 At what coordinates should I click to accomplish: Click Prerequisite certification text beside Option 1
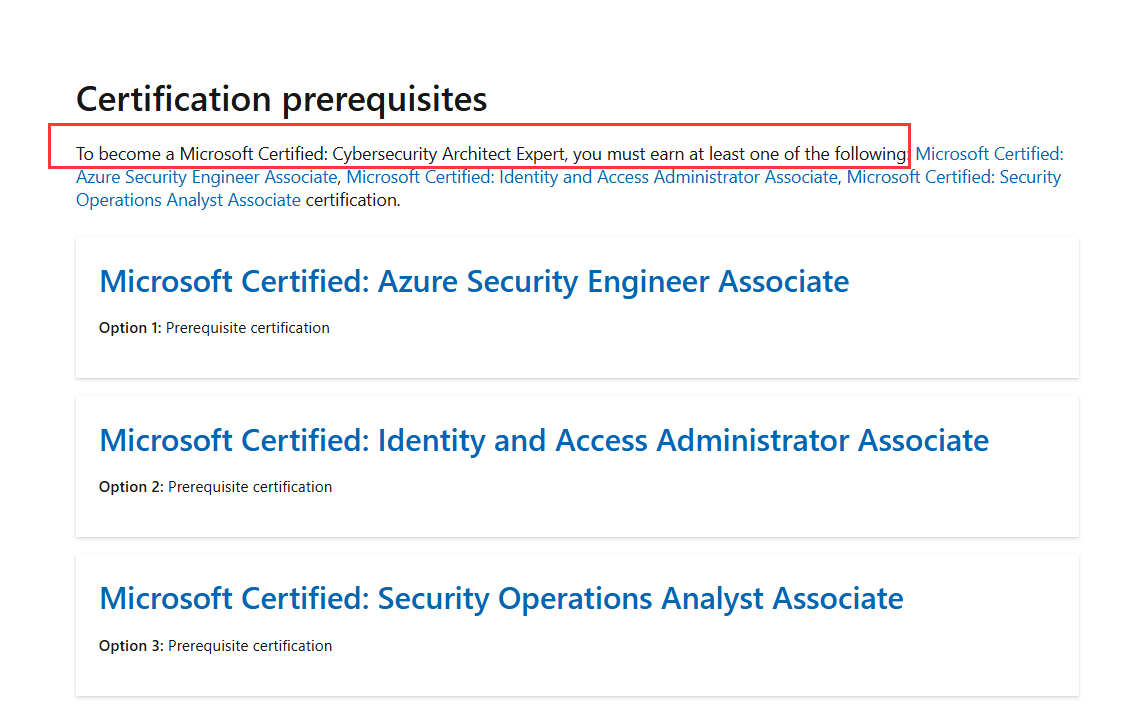click(248, 328)
